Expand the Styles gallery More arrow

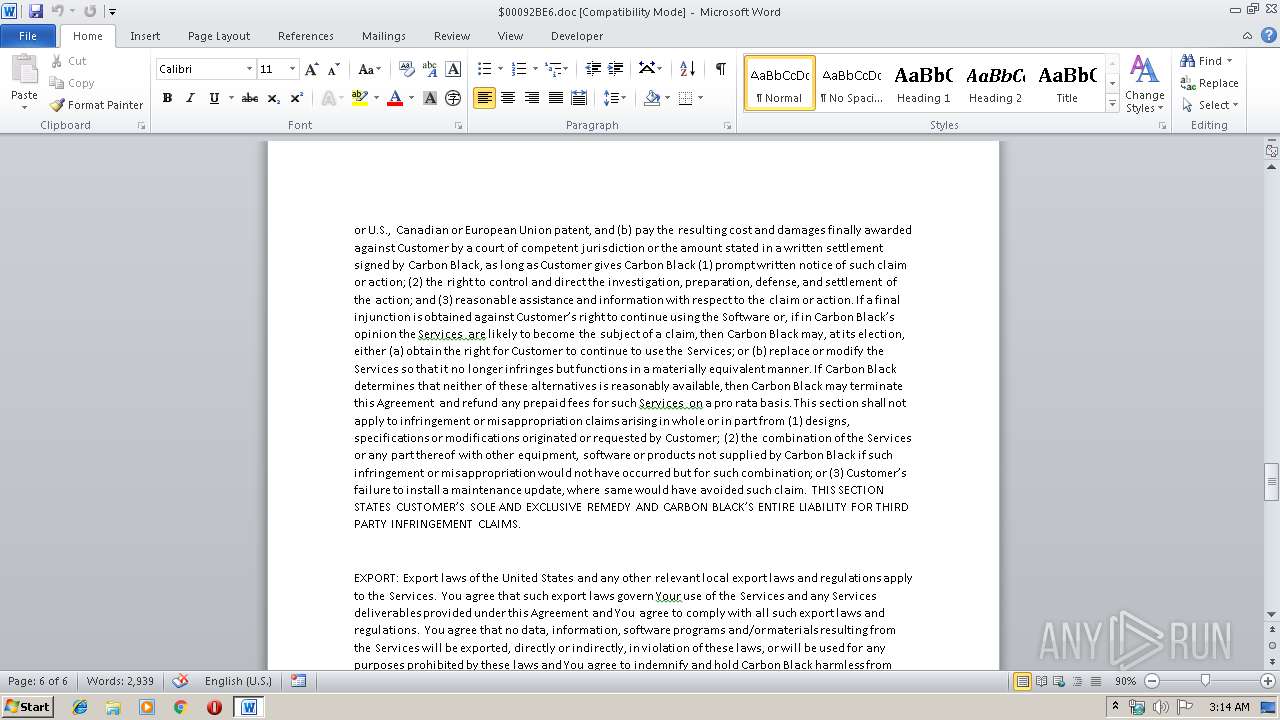(x=1112, y=103)
